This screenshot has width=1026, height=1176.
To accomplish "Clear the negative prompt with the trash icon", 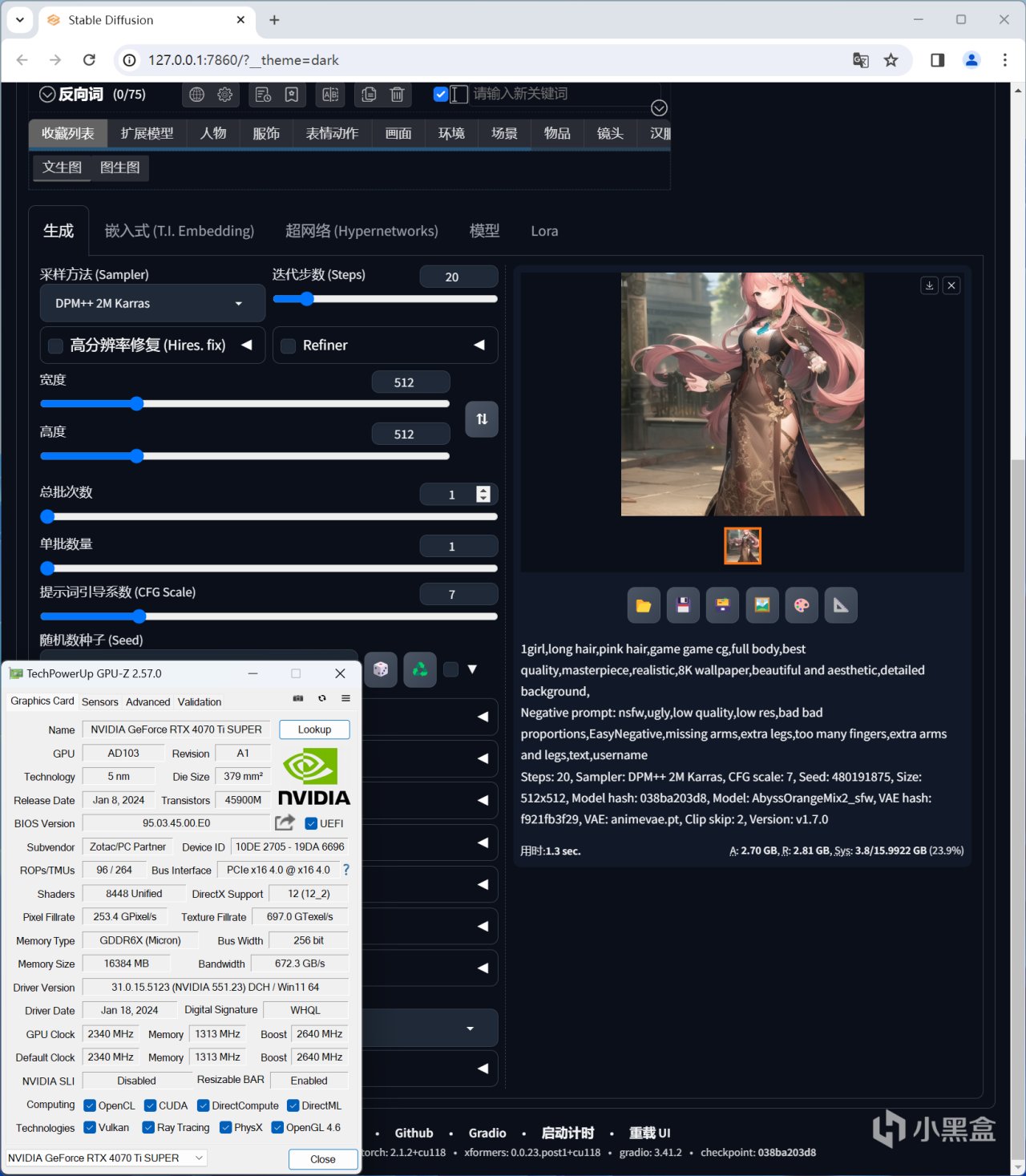I will point(397,95).
